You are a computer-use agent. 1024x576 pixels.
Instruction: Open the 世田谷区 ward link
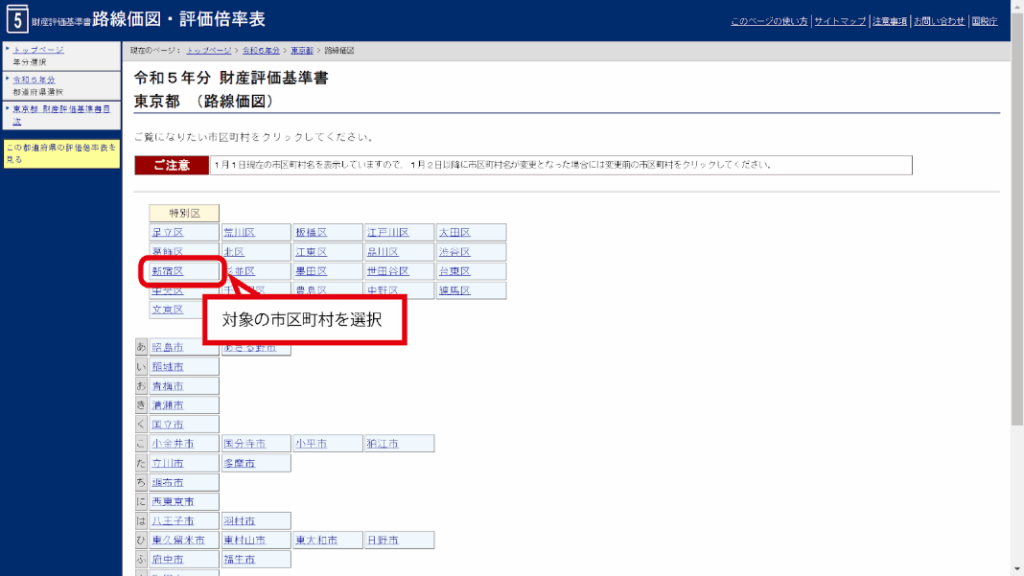(387, 271)
